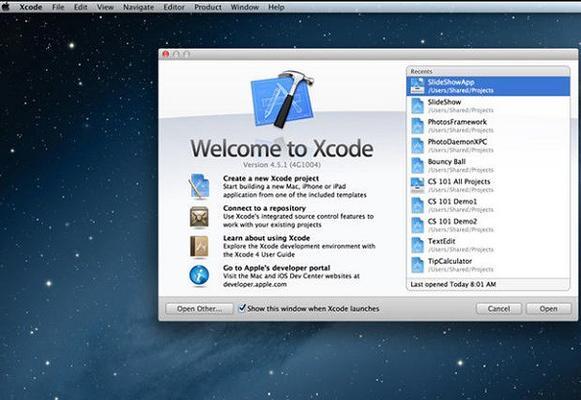Choose Connect to a repository
581x400 pixels.
[x=264, y=208]
